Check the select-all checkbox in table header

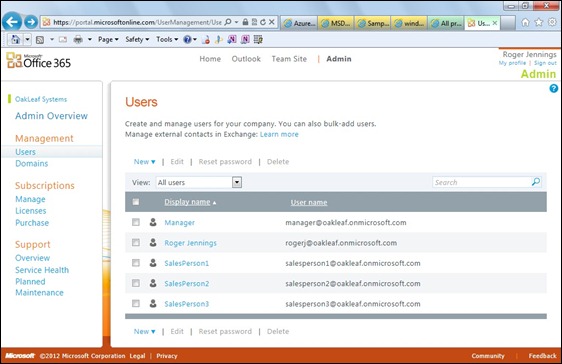[136, 202]
